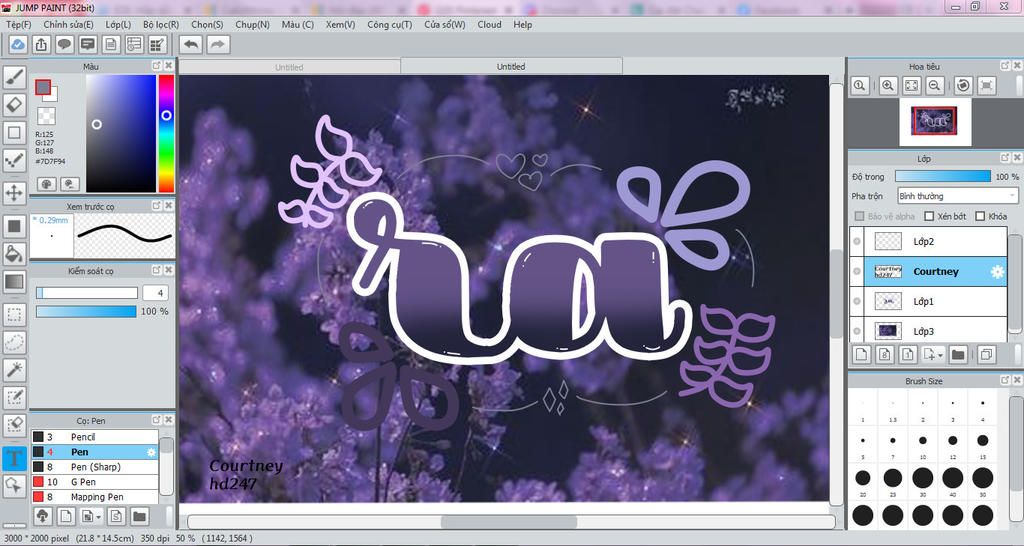Select the Lasso selection tool
Screen dimensions: 1024x546
click(x=14, y=342)
